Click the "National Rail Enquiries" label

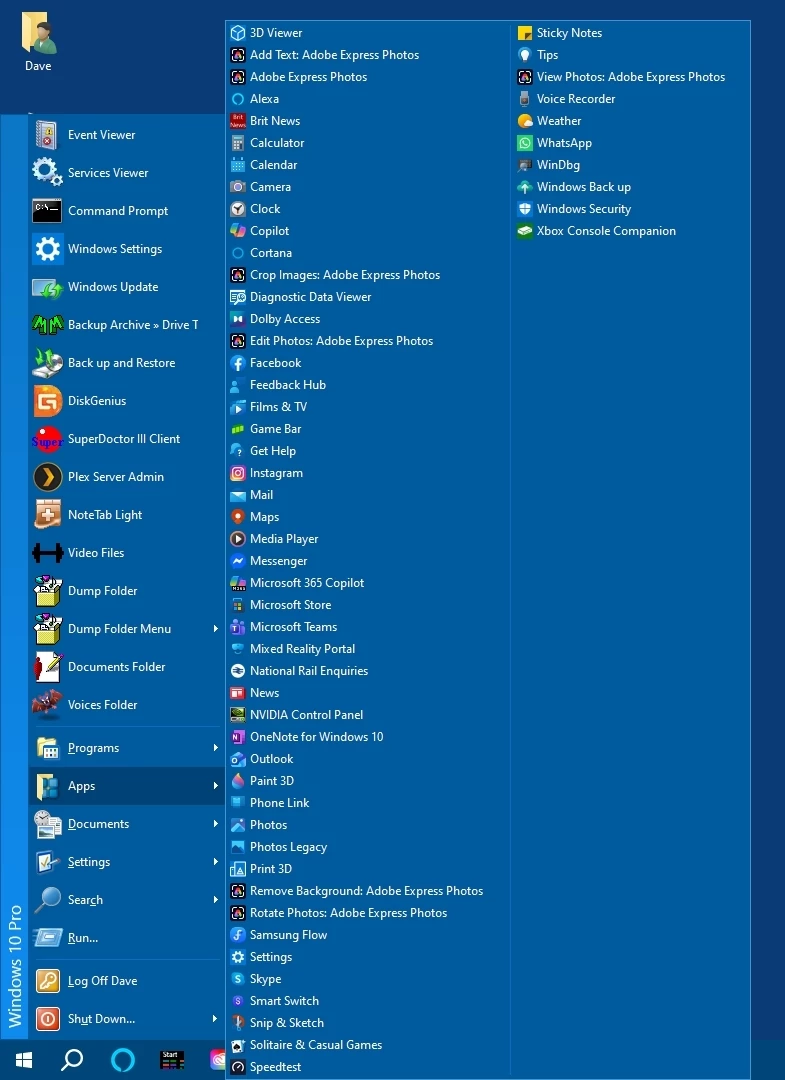point(309,671)
